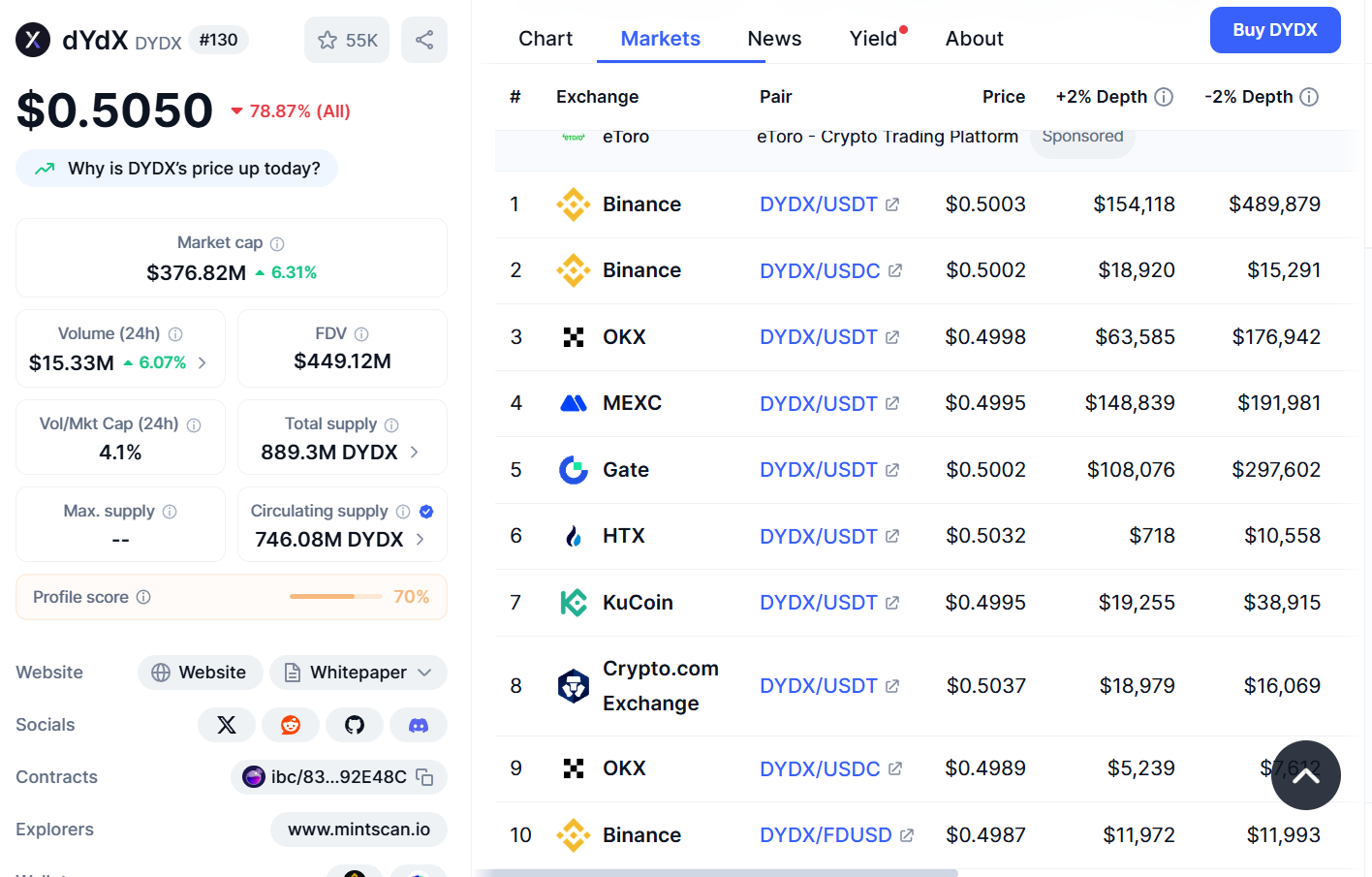The height and width of the screenshot is (877, 1372).
Task: Open Binance DYDX/USDC pair link
Action: tap(831, 270)
